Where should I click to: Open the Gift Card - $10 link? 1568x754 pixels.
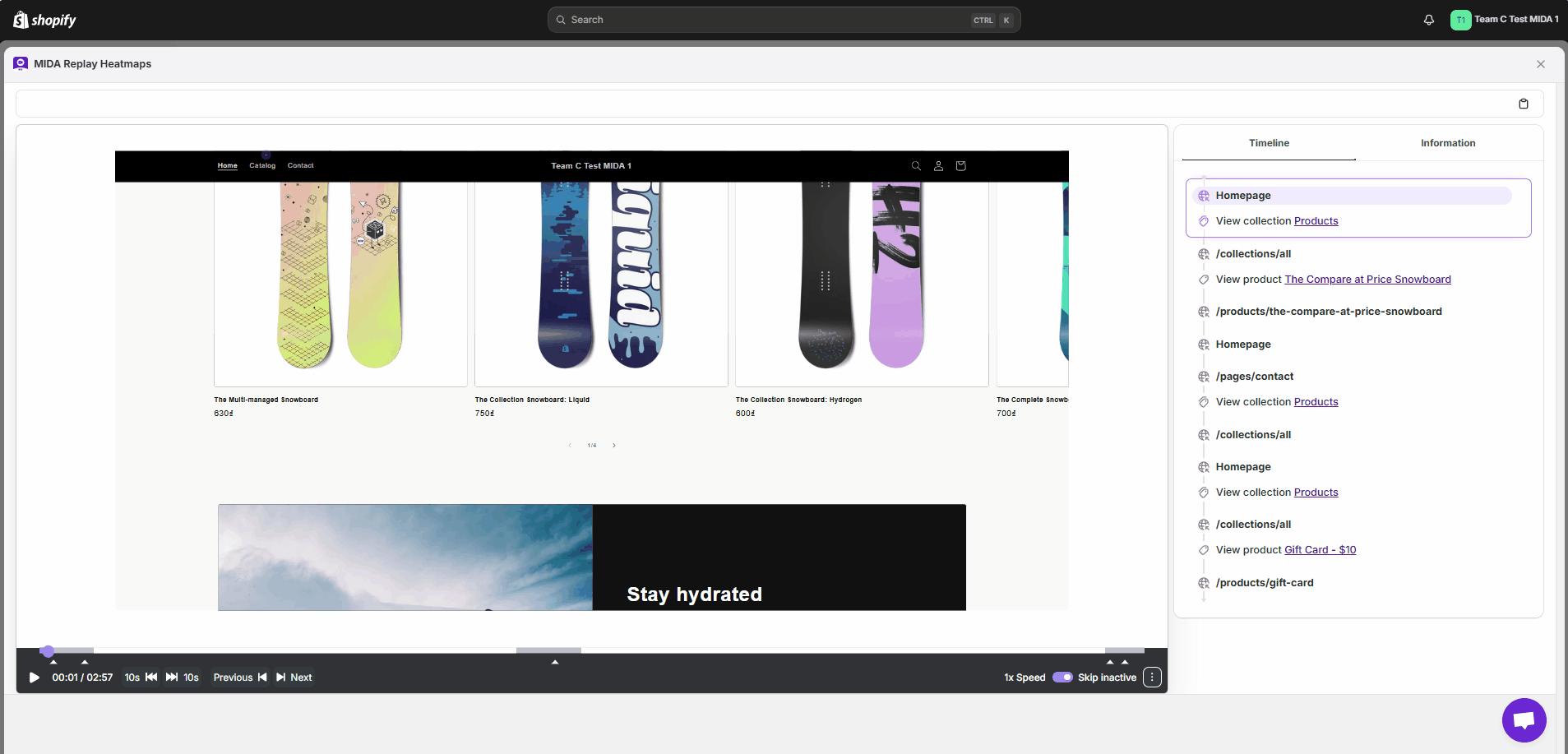click(1320, 550)
